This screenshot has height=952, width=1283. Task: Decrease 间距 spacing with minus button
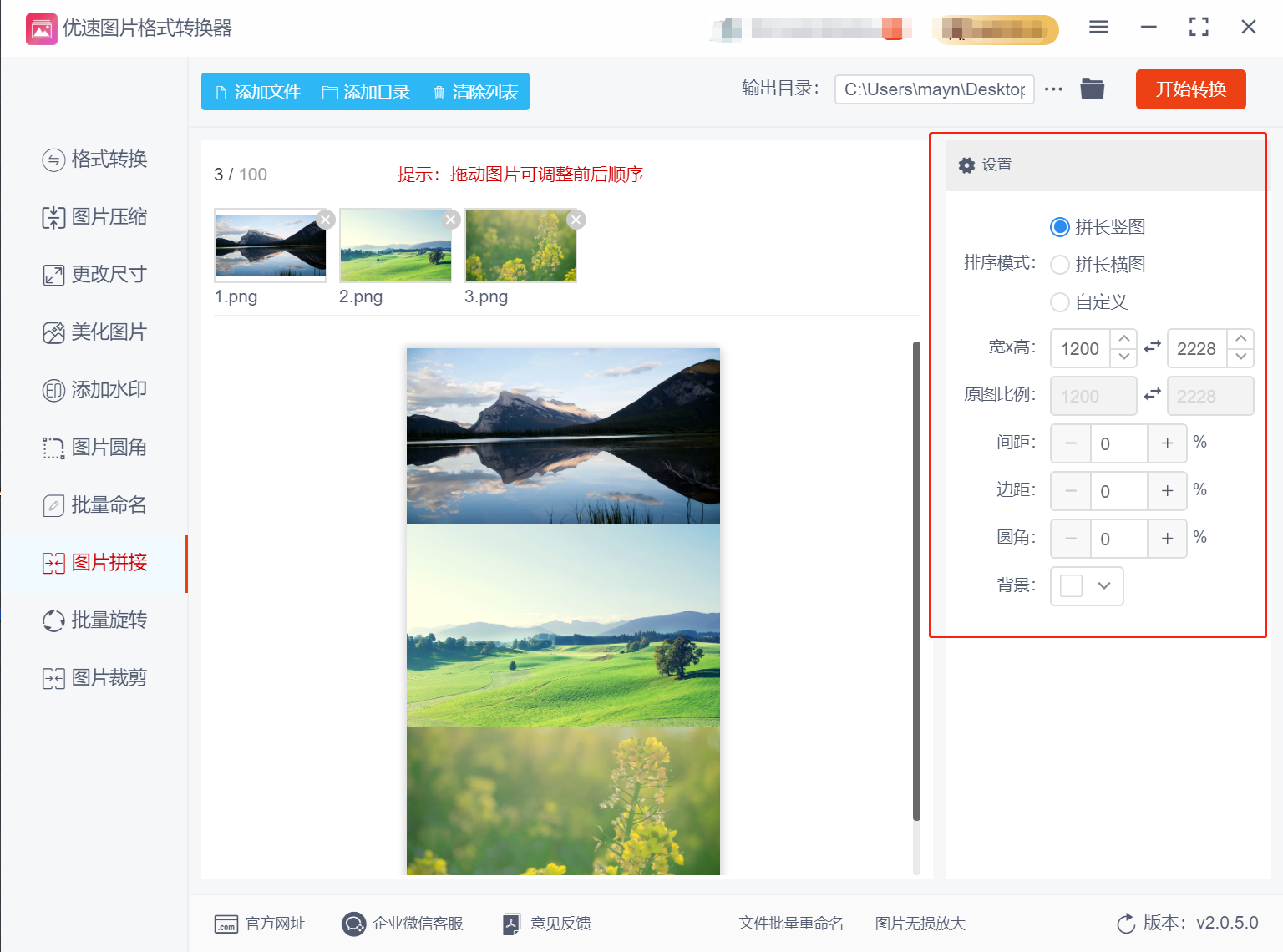click(x=1071, y=443)
